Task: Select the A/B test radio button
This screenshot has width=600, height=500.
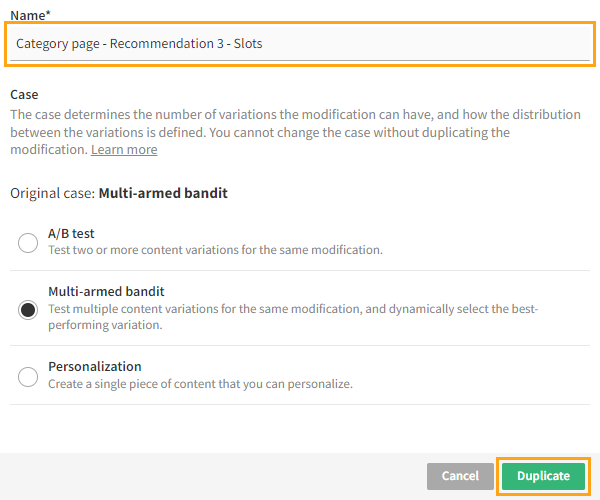Action: (28, 242)
